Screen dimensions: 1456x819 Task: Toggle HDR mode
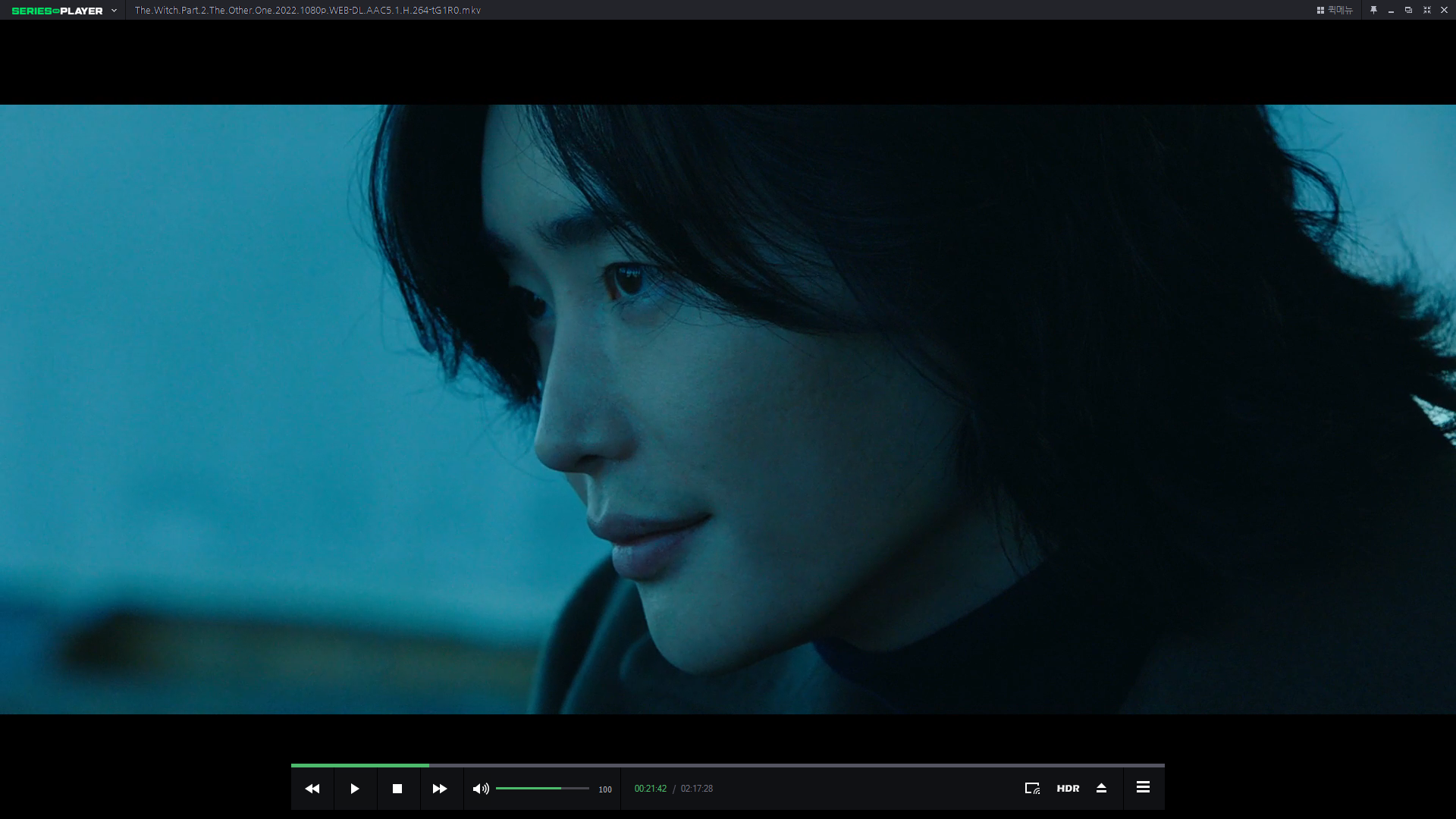1068,789
